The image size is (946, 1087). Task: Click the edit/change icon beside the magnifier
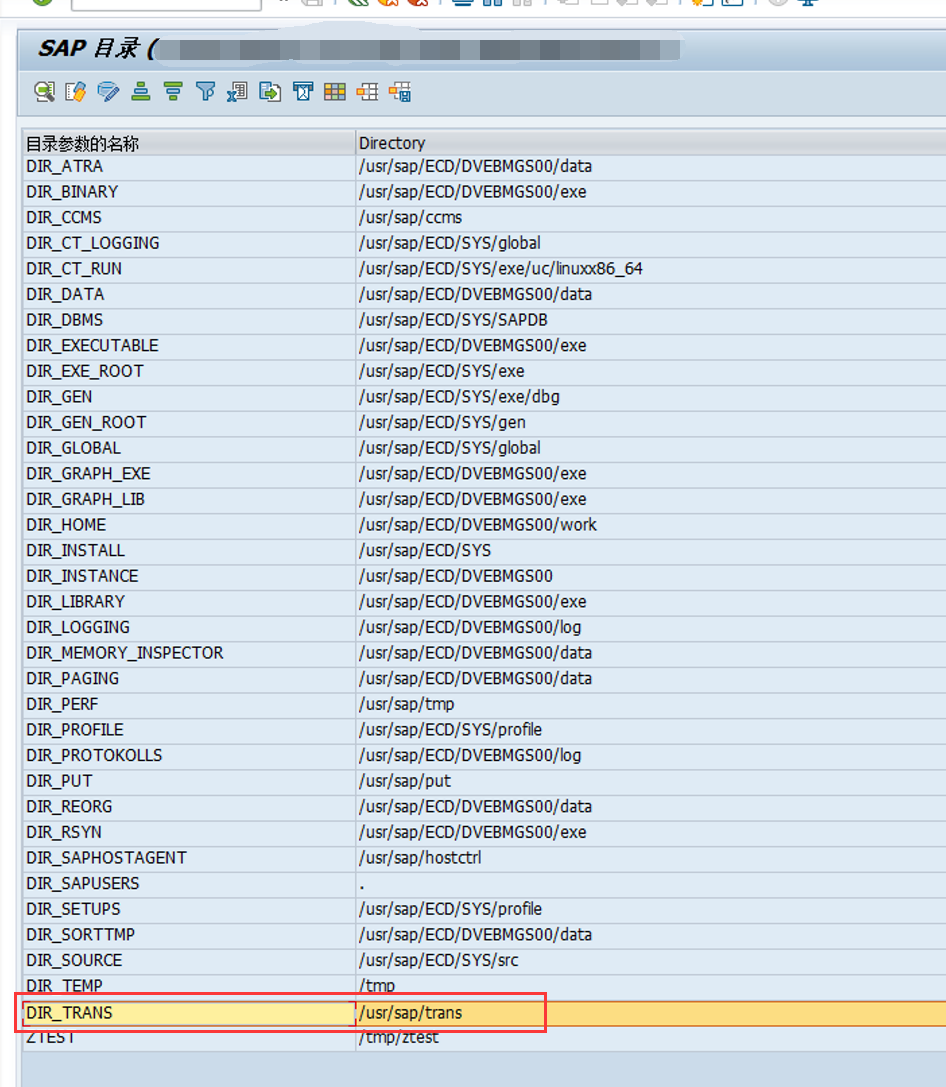tap(76, 92)
